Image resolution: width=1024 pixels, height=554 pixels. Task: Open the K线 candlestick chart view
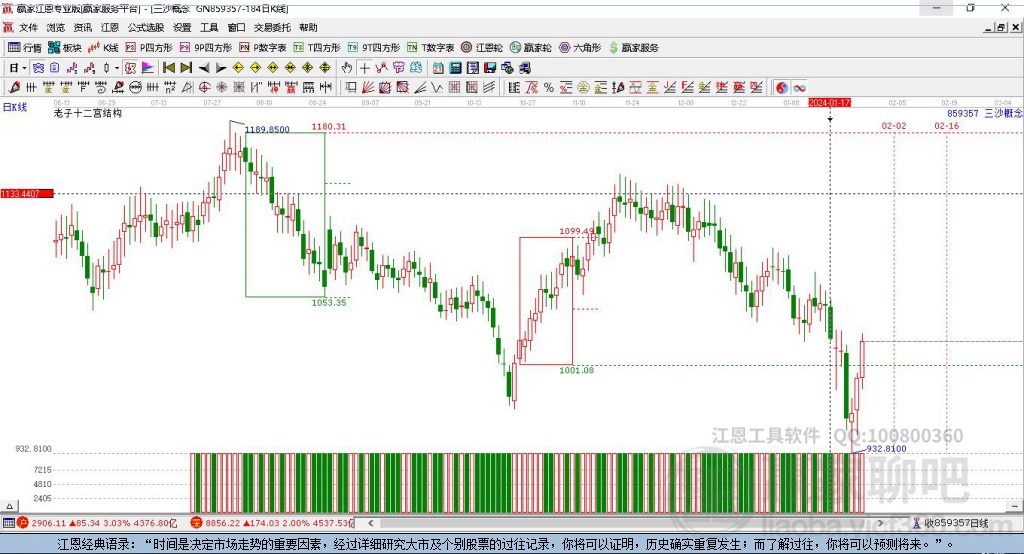(x=104, y=47)
